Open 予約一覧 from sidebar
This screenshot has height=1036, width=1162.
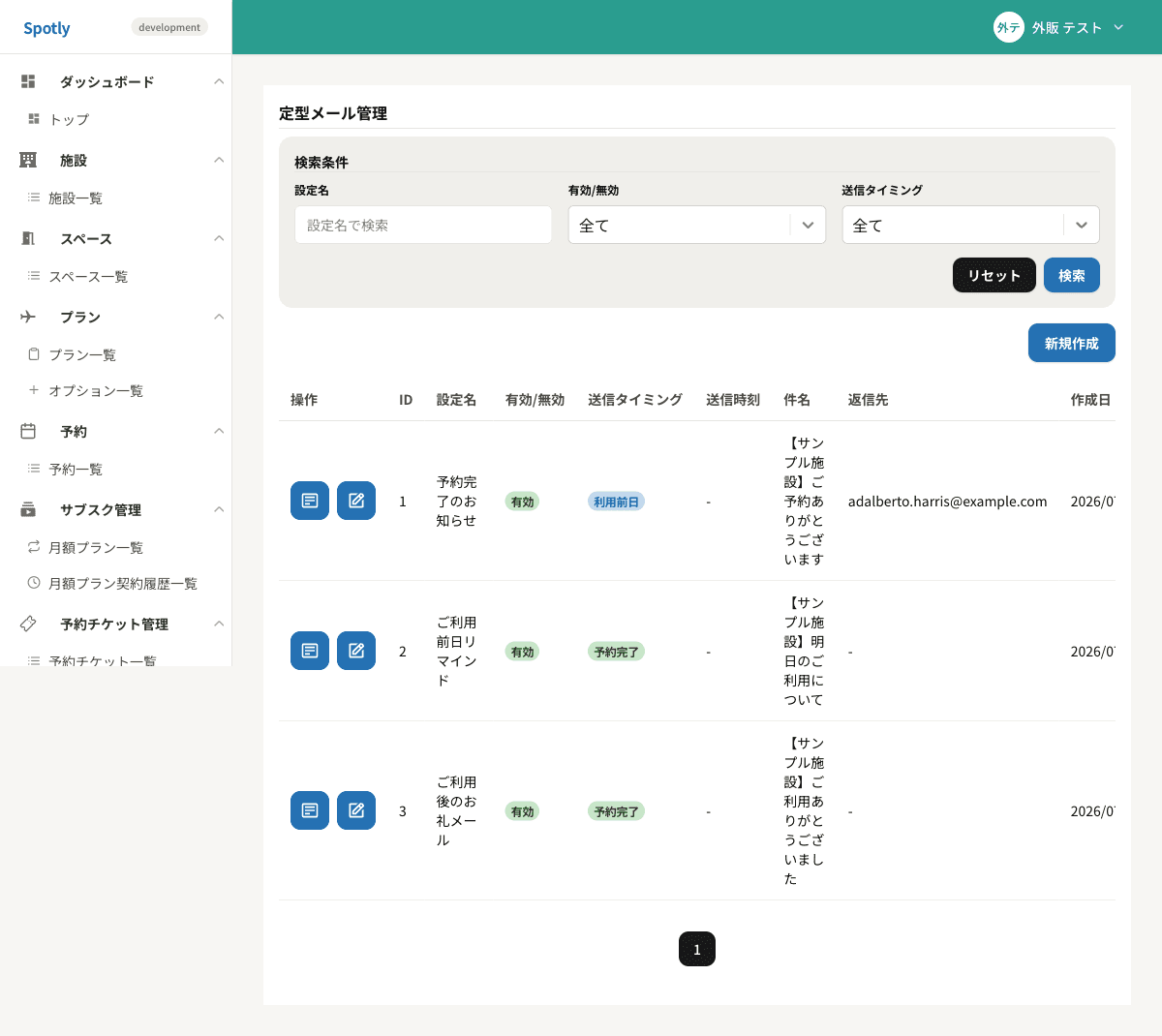[76, 469]
